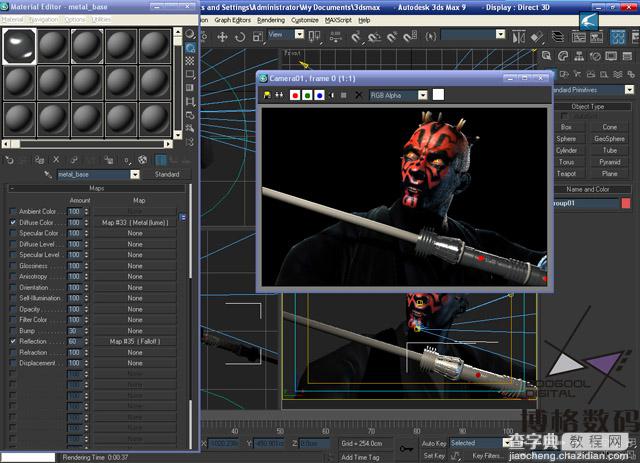Click horizontal scrollbar under material sample slots
The image size is (640, 463).
coord(87,144)
